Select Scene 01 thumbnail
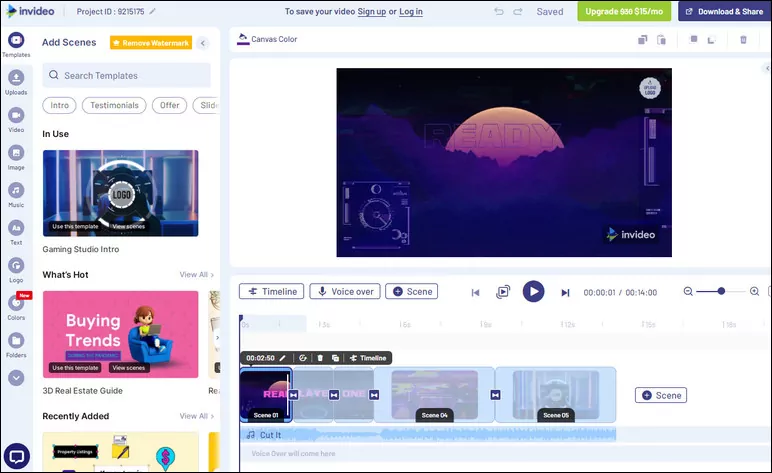 (265, 395)
